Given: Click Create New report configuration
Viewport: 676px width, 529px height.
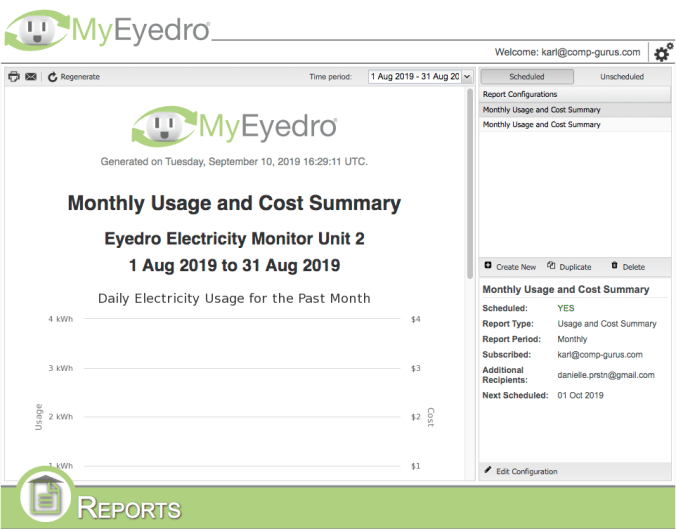Looking at the screenshot, I should pyautogui.click(x=510, y=267).
